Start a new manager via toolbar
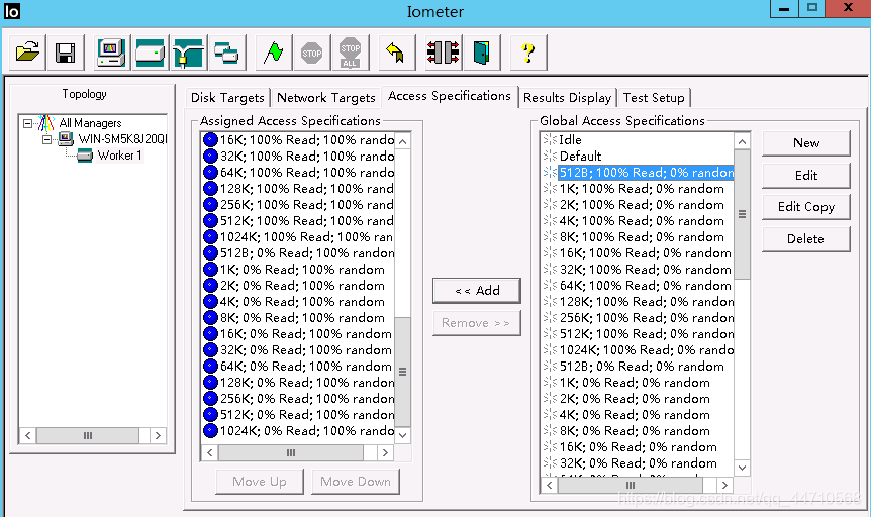Image resolution: width=871 pixels, height=517 pixels. click(111, 53)
